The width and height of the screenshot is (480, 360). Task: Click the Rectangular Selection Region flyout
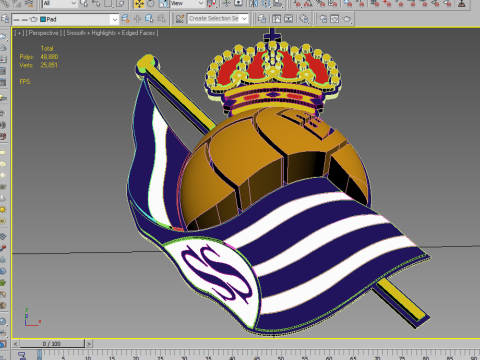[x=108, y=4]
